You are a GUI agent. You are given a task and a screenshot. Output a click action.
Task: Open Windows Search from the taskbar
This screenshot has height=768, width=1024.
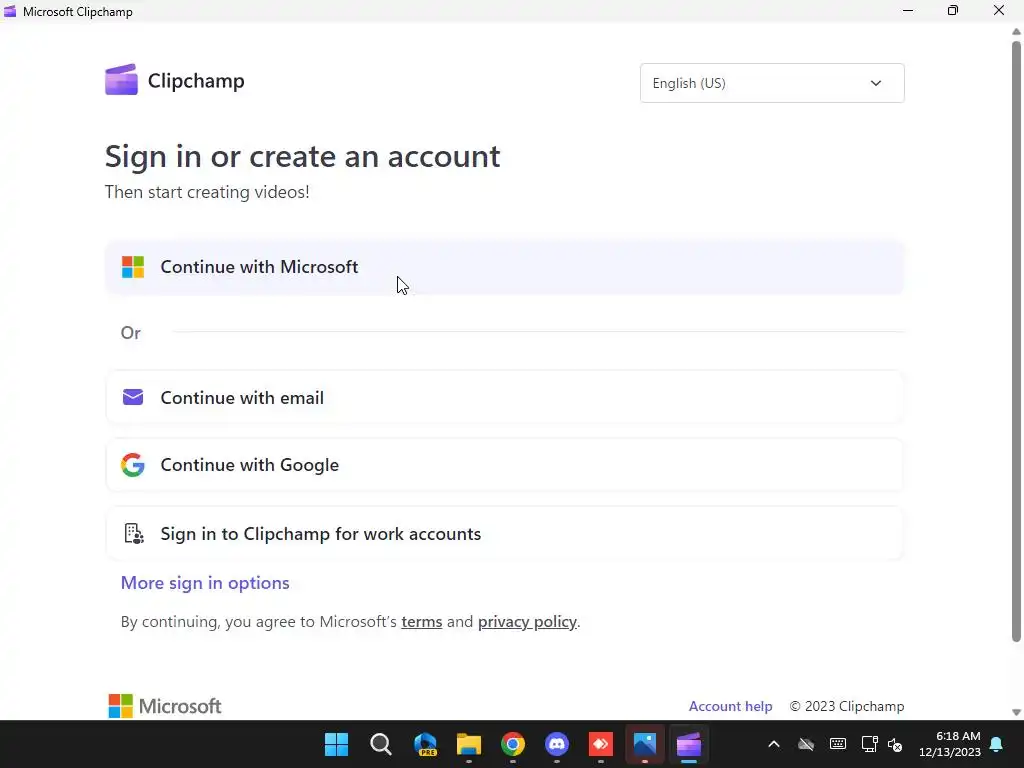click(381, 744)
